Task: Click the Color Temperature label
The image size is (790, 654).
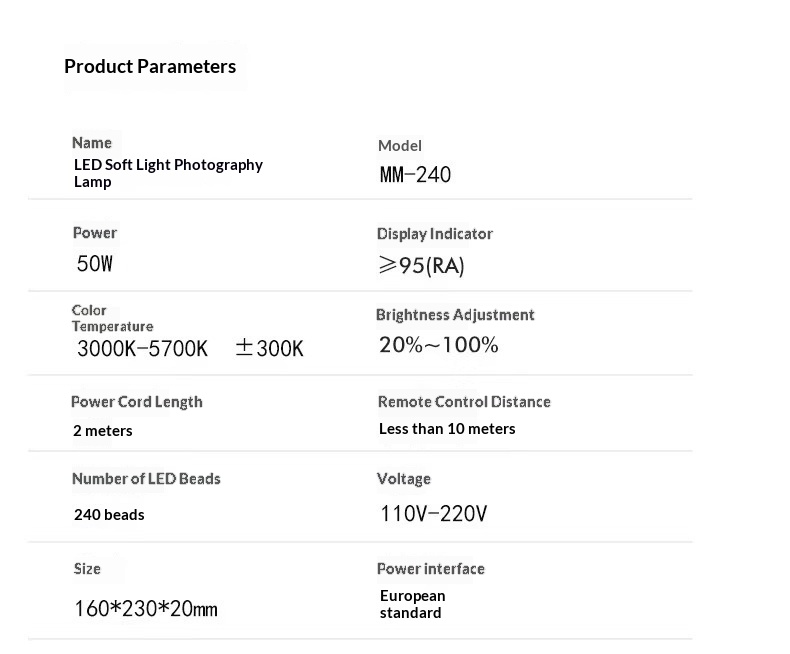Action: [112, 318]
